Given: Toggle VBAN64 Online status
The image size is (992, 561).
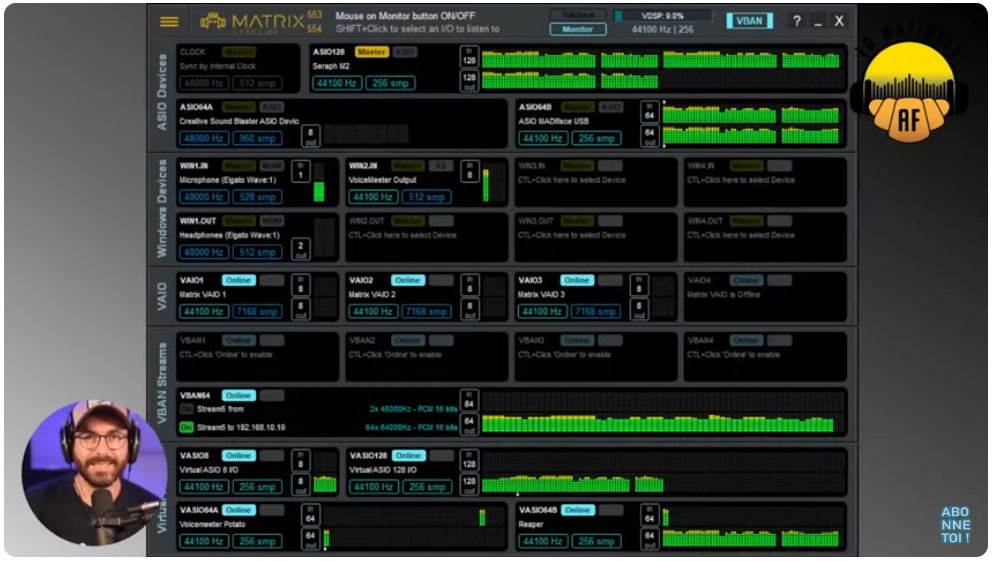Looking at the screenshot, I should [x=239, y=395].
